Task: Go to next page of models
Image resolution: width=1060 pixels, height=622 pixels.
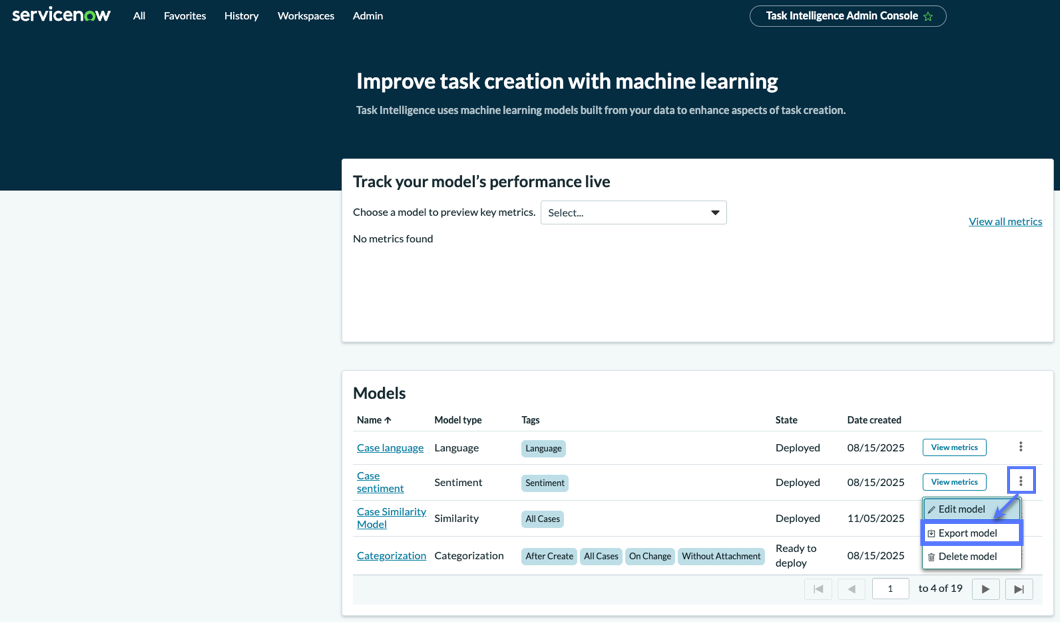Action: pos(986,589)
